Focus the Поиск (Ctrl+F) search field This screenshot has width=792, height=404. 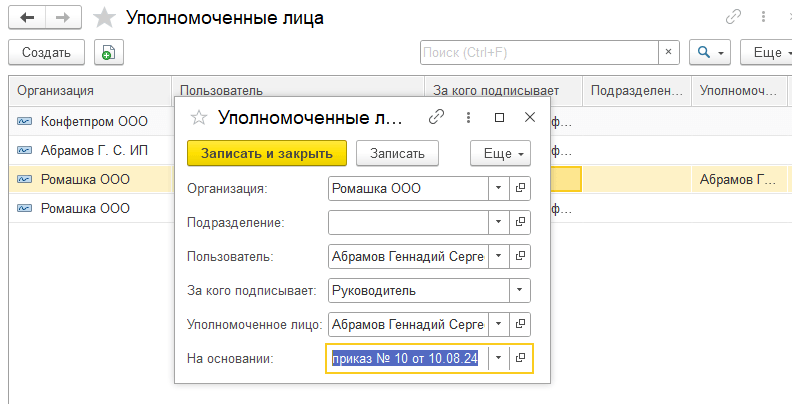tap(539, 52)
